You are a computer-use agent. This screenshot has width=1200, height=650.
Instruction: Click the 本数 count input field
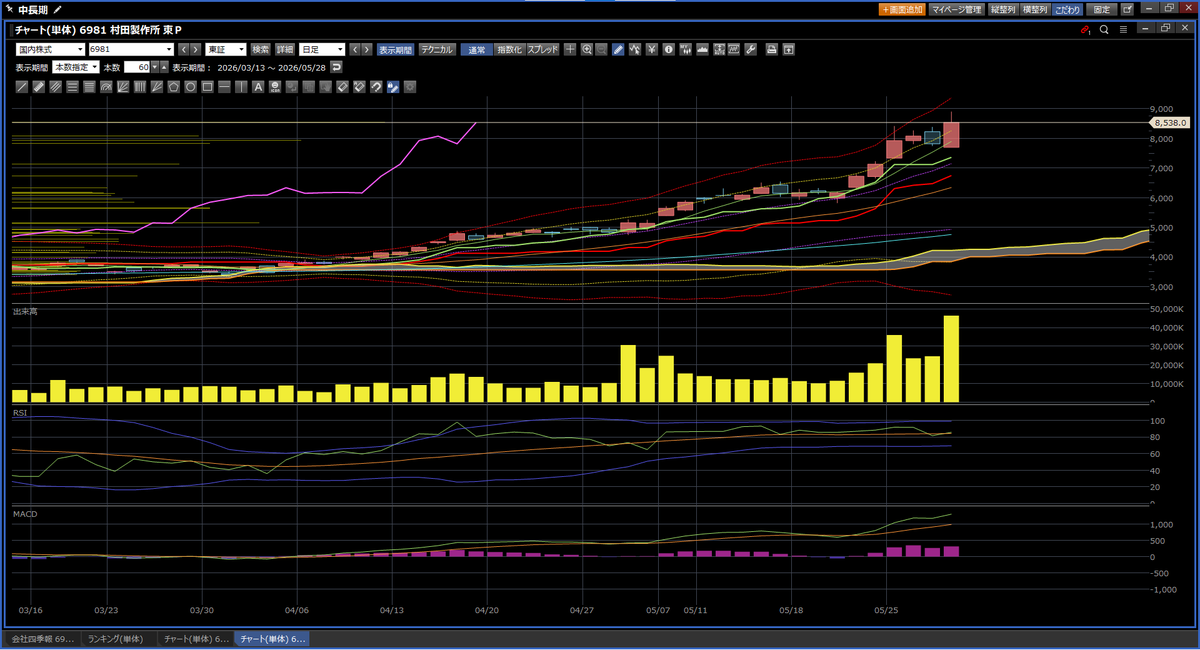pos(136,67)
